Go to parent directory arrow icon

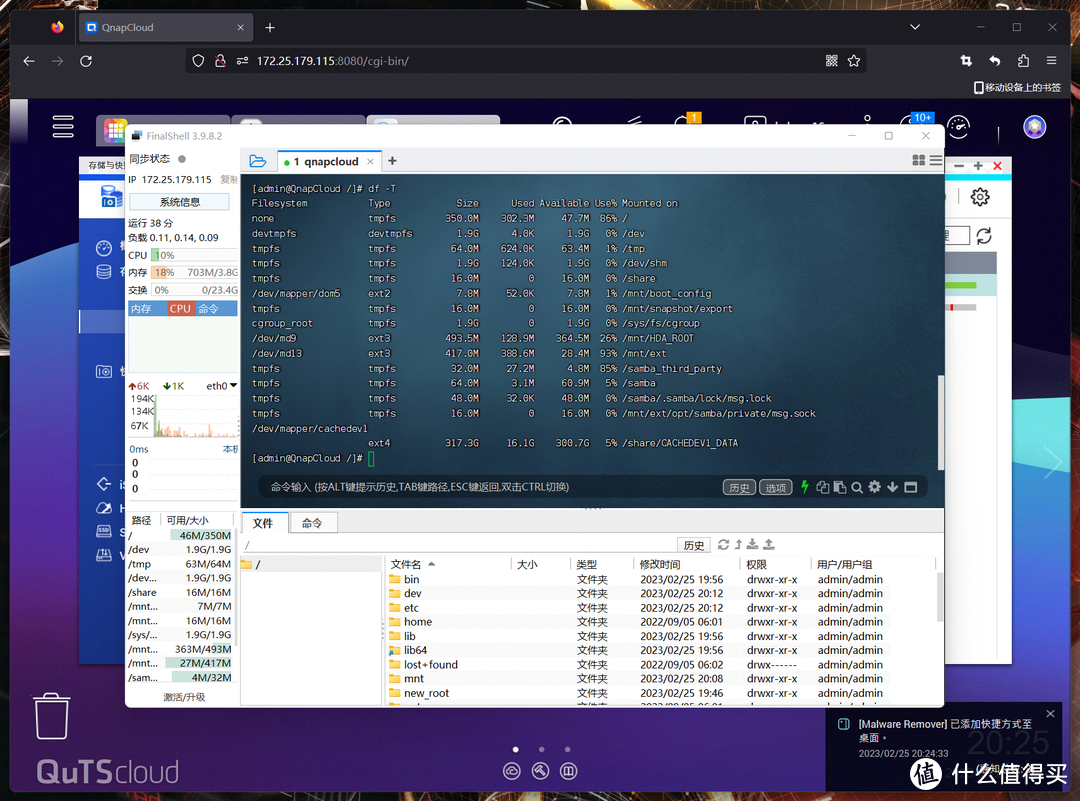coord(738,544)
